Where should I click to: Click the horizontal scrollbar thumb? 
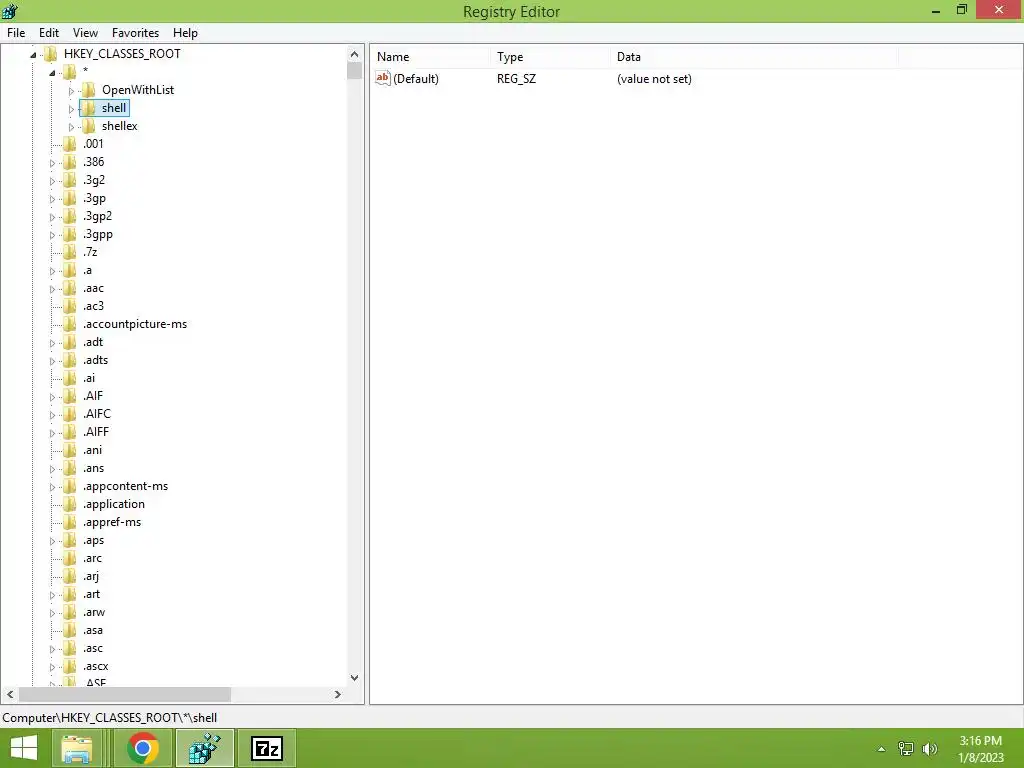click(125, 694)
